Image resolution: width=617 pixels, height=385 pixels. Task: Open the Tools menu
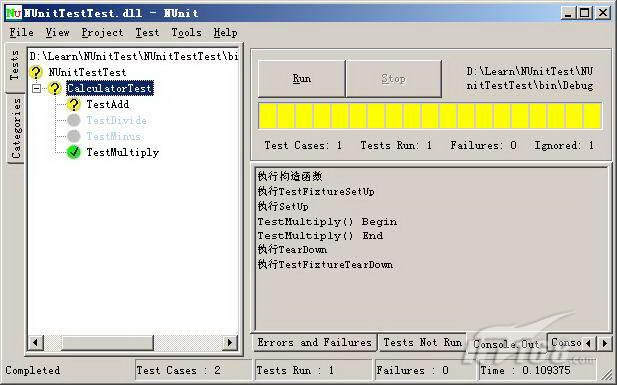tap(187, 32)
